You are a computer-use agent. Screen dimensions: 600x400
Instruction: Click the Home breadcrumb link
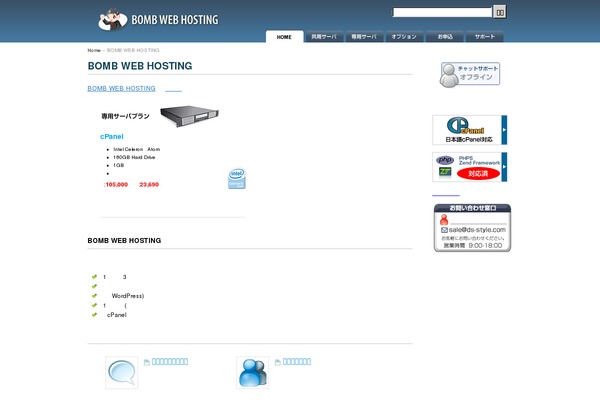pos(94,50)
